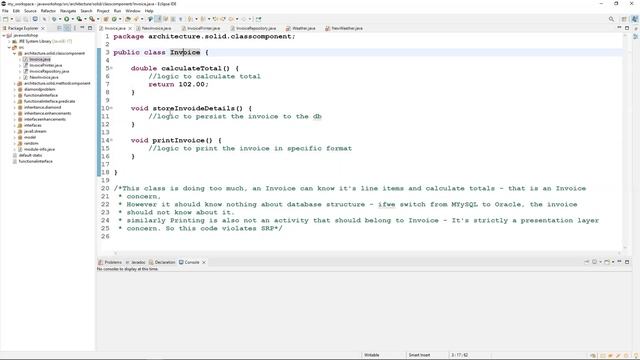Open the Source menu
640x360 pixels.
click(x=30, y=11)
